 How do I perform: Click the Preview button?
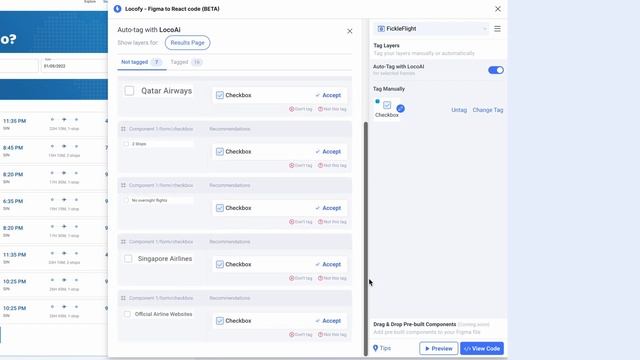coord(438,349)
